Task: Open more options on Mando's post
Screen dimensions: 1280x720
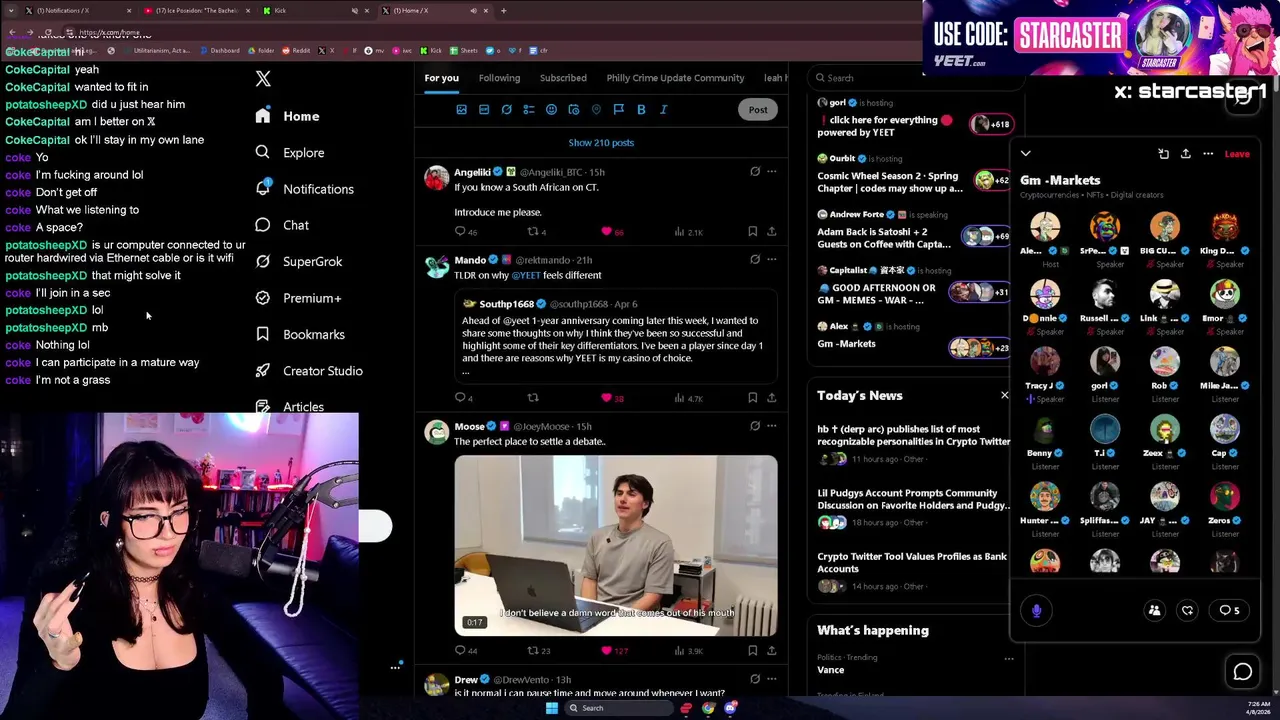Action: 772,259
